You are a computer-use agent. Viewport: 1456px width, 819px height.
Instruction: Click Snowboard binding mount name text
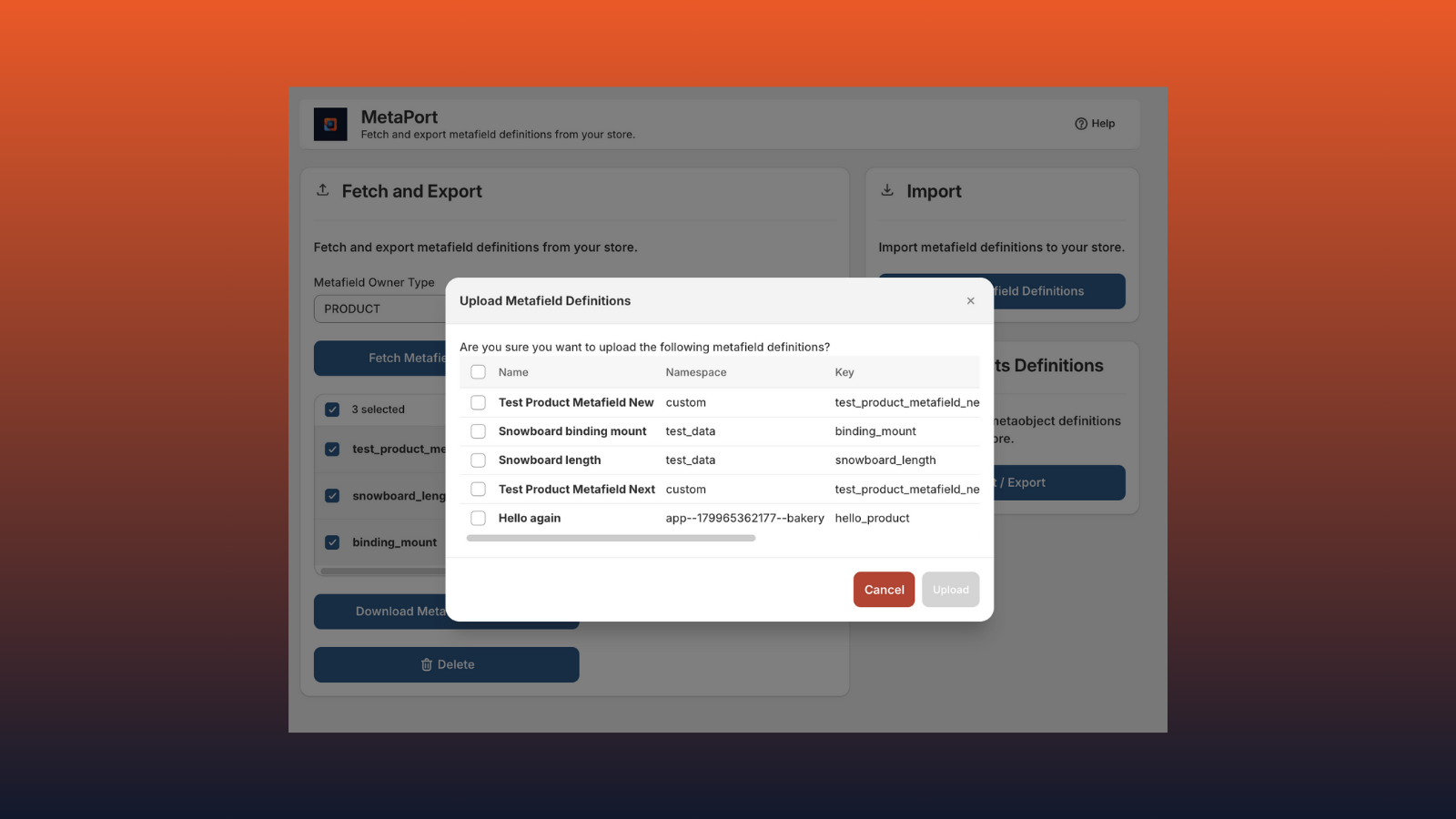[x=572, y=431]
